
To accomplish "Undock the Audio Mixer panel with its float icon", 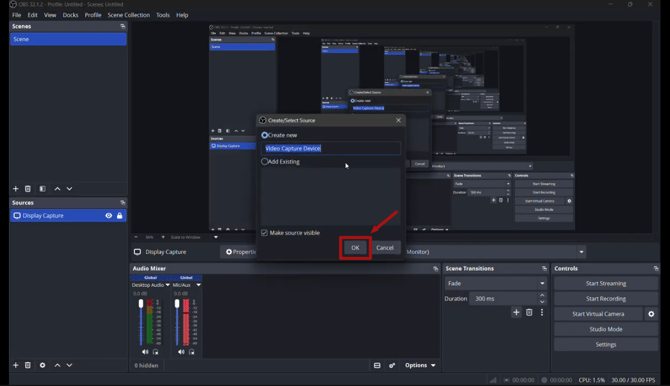I will click(x=435, y=268).
